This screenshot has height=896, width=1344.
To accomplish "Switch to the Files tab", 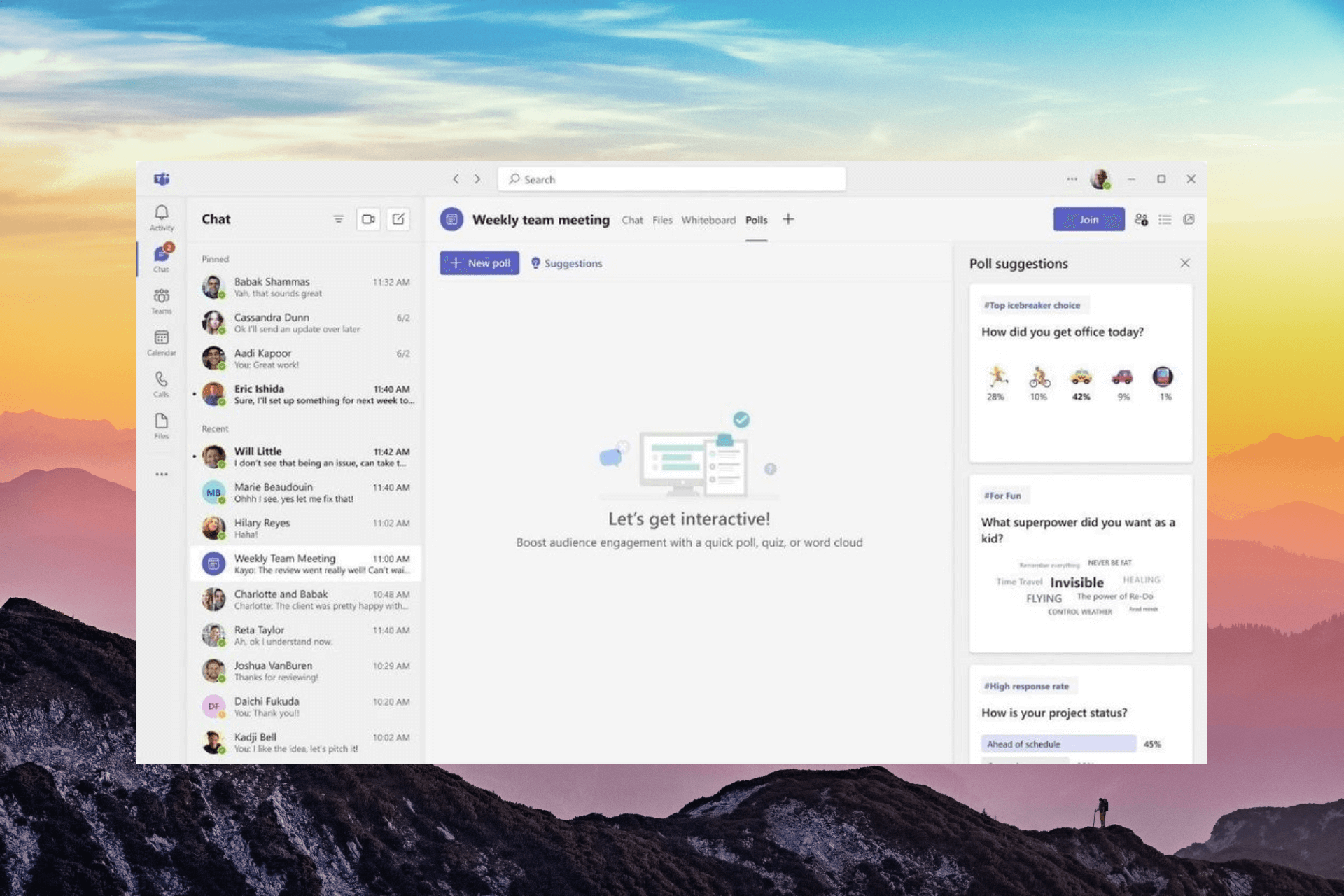I will [x=662, y=220].
